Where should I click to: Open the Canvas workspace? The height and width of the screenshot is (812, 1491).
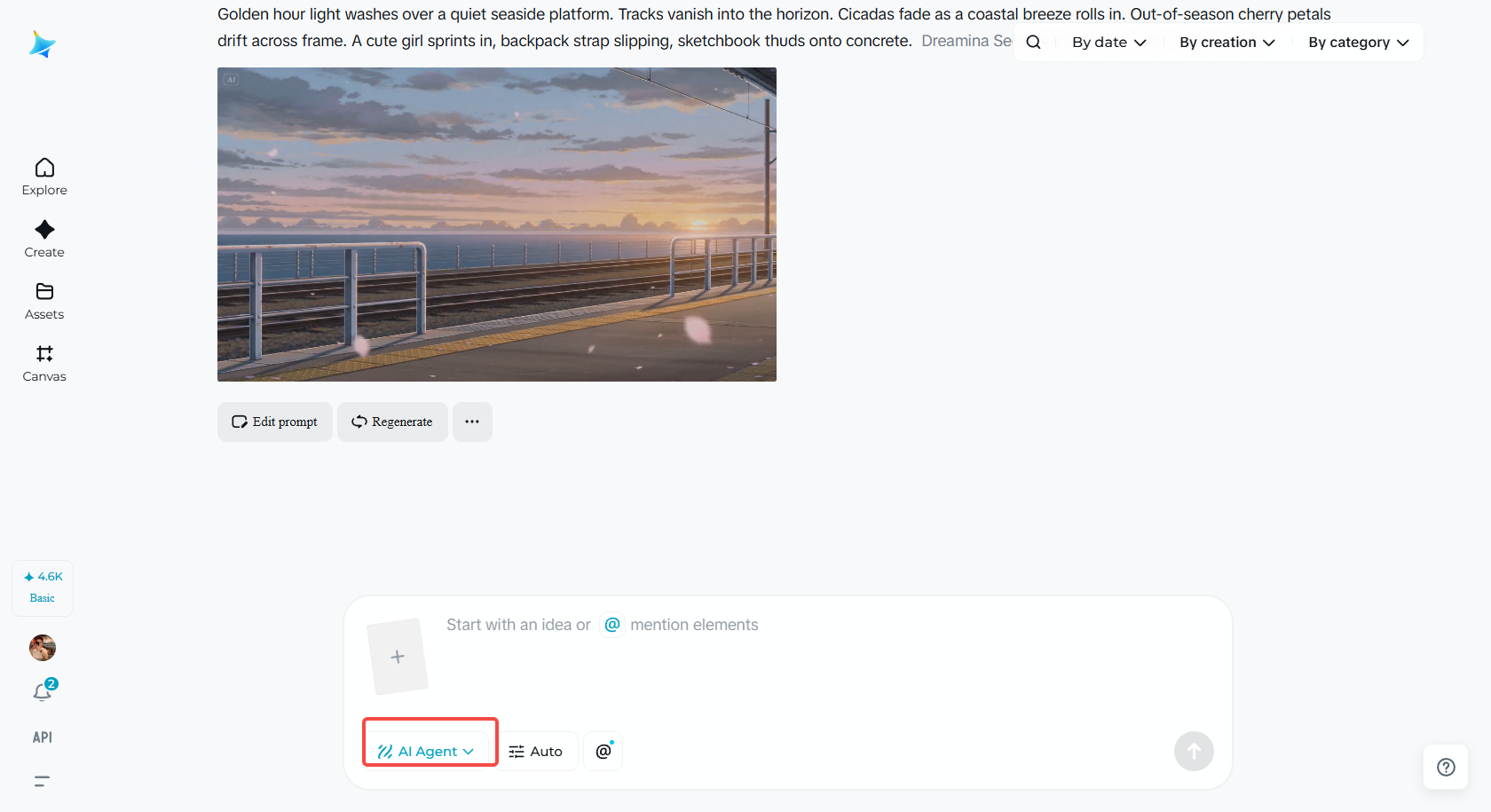point(44,364)
